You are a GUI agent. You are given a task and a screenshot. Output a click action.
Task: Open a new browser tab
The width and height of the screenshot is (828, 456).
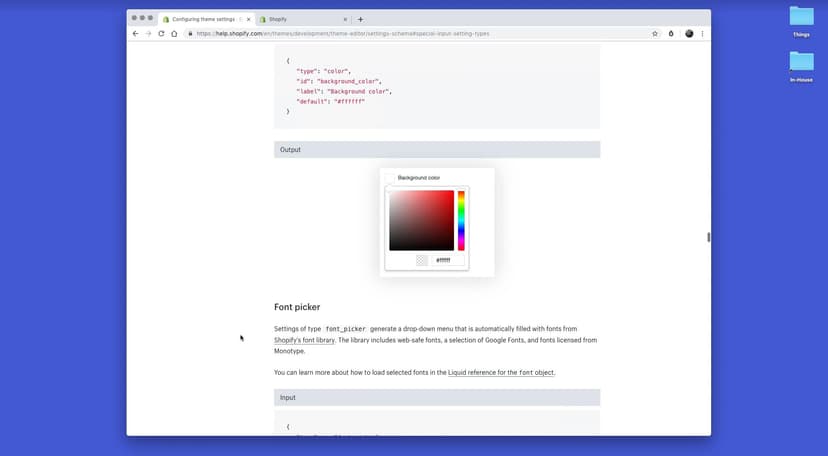coord(361,19)
